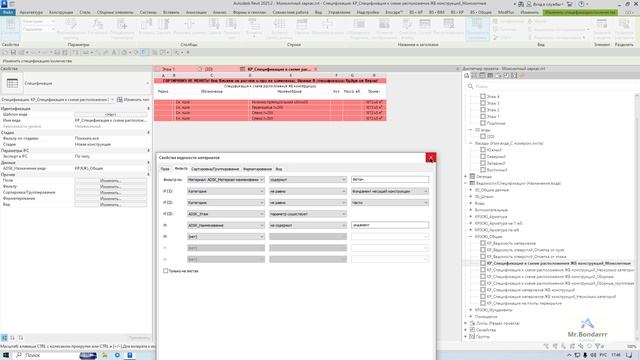Click Изменить button for Фильтр in Properties
640x360 pixels.
click(110, 187)
